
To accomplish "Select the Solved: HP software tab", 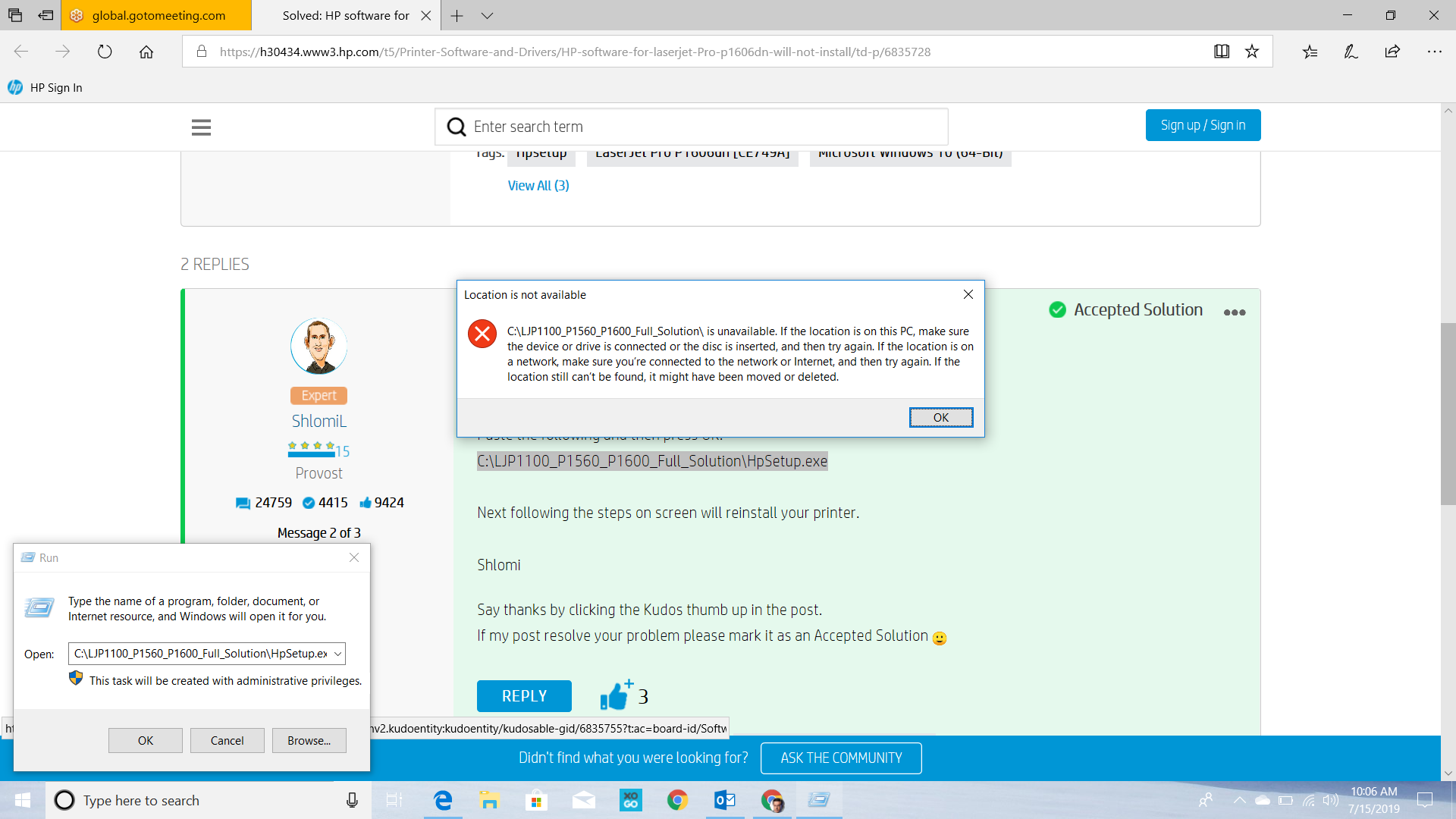I will [345, 15].
